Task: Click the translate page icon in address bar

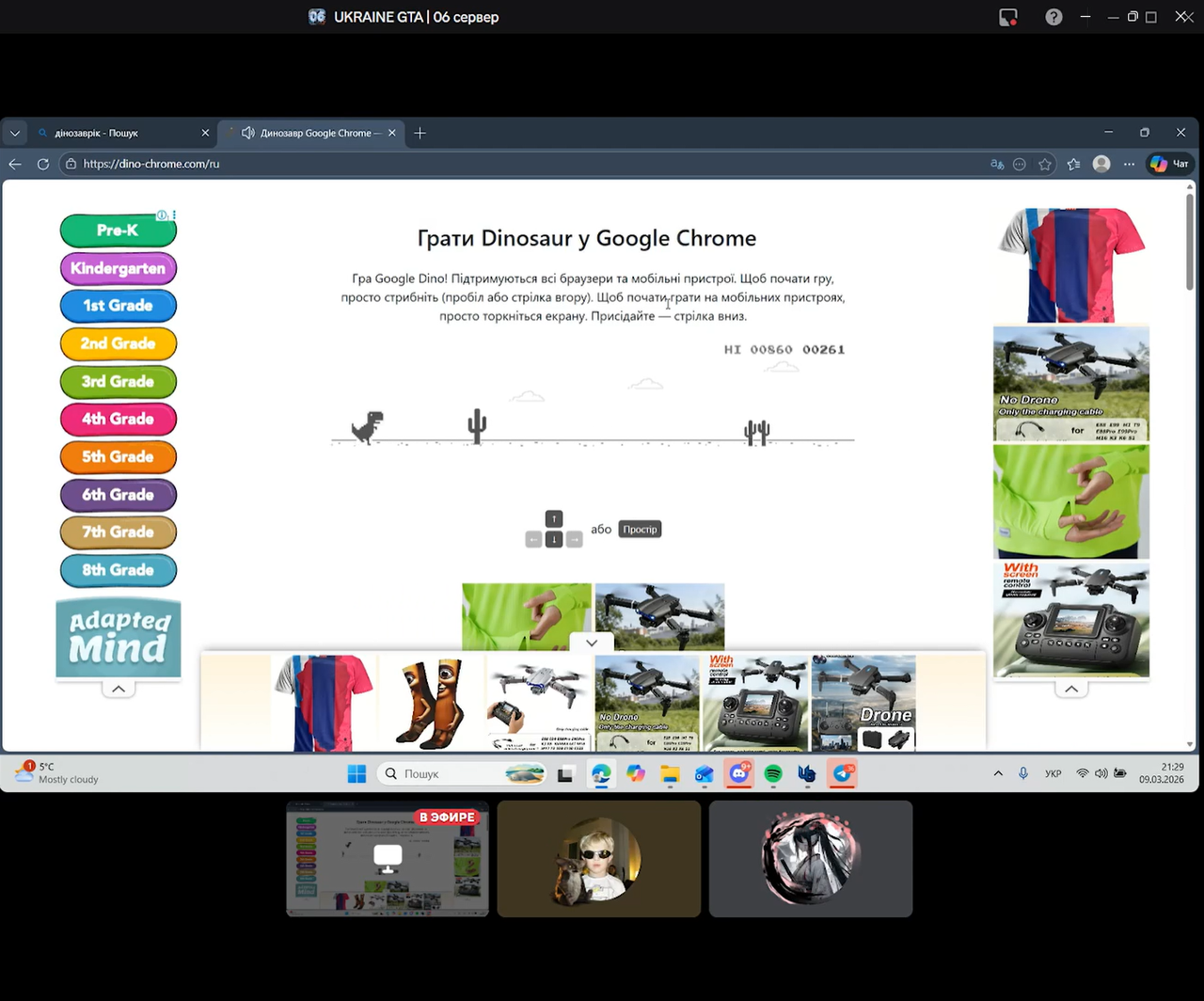Action: [997, 164]
